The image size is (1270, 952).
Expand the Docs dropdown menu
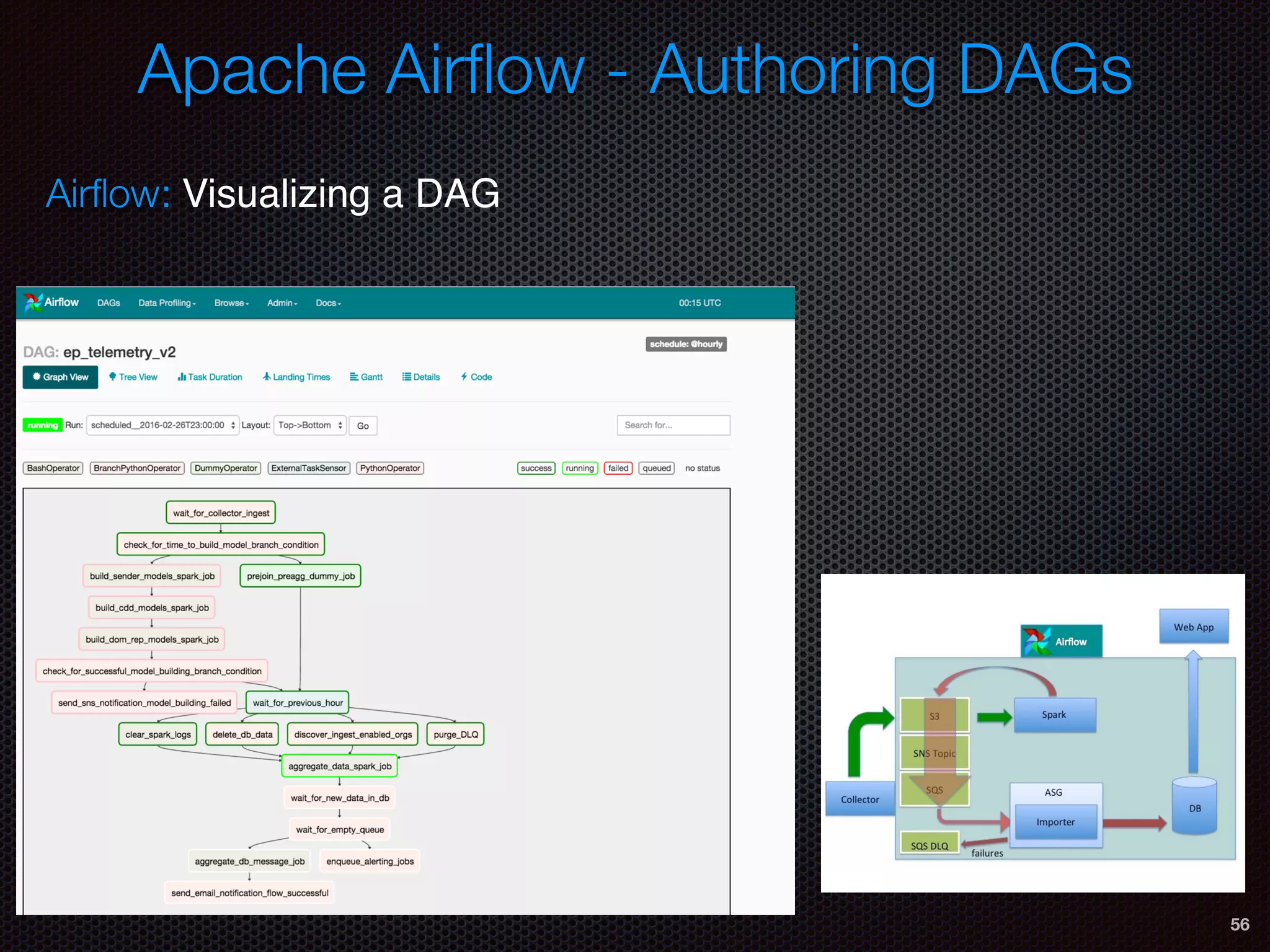click(328, 303)
